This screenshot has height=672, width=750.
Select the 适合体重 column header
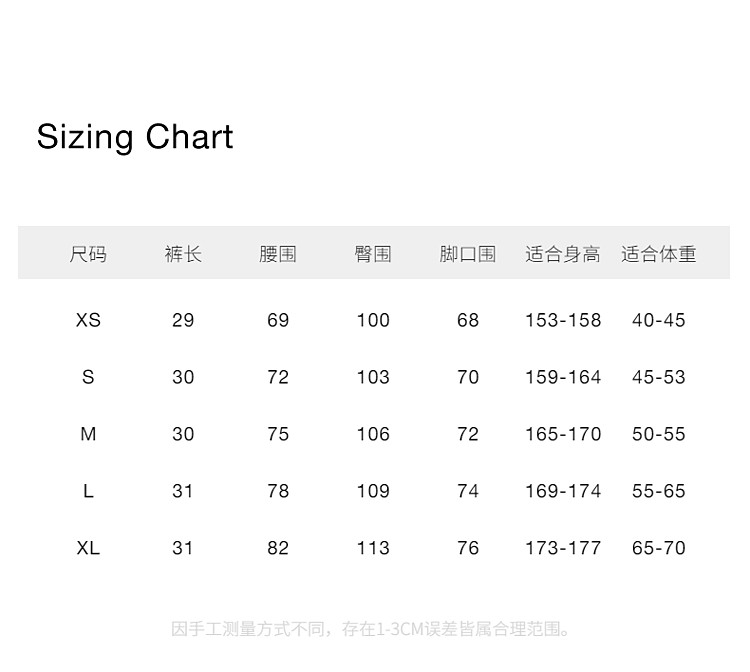click(x=659, y=254)
